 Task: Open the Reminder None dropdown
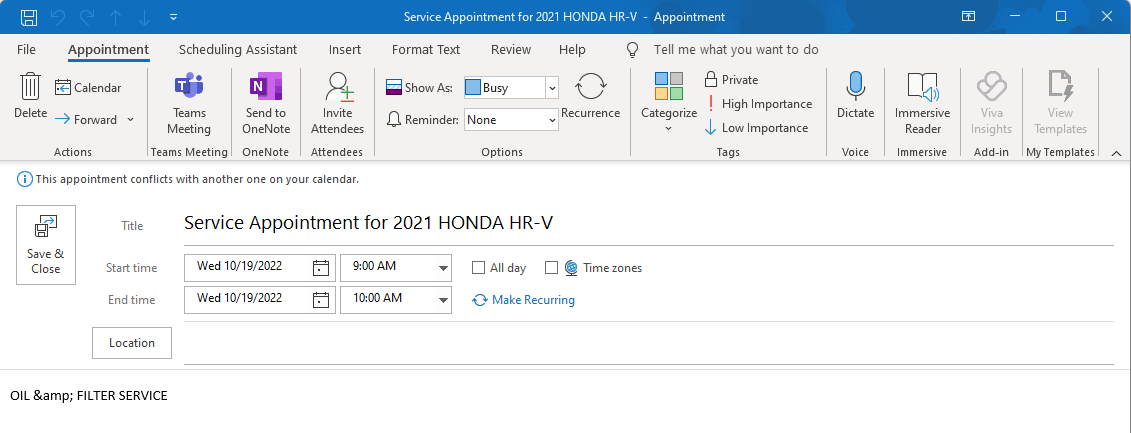pyautogui.click(x=553, y=120)
